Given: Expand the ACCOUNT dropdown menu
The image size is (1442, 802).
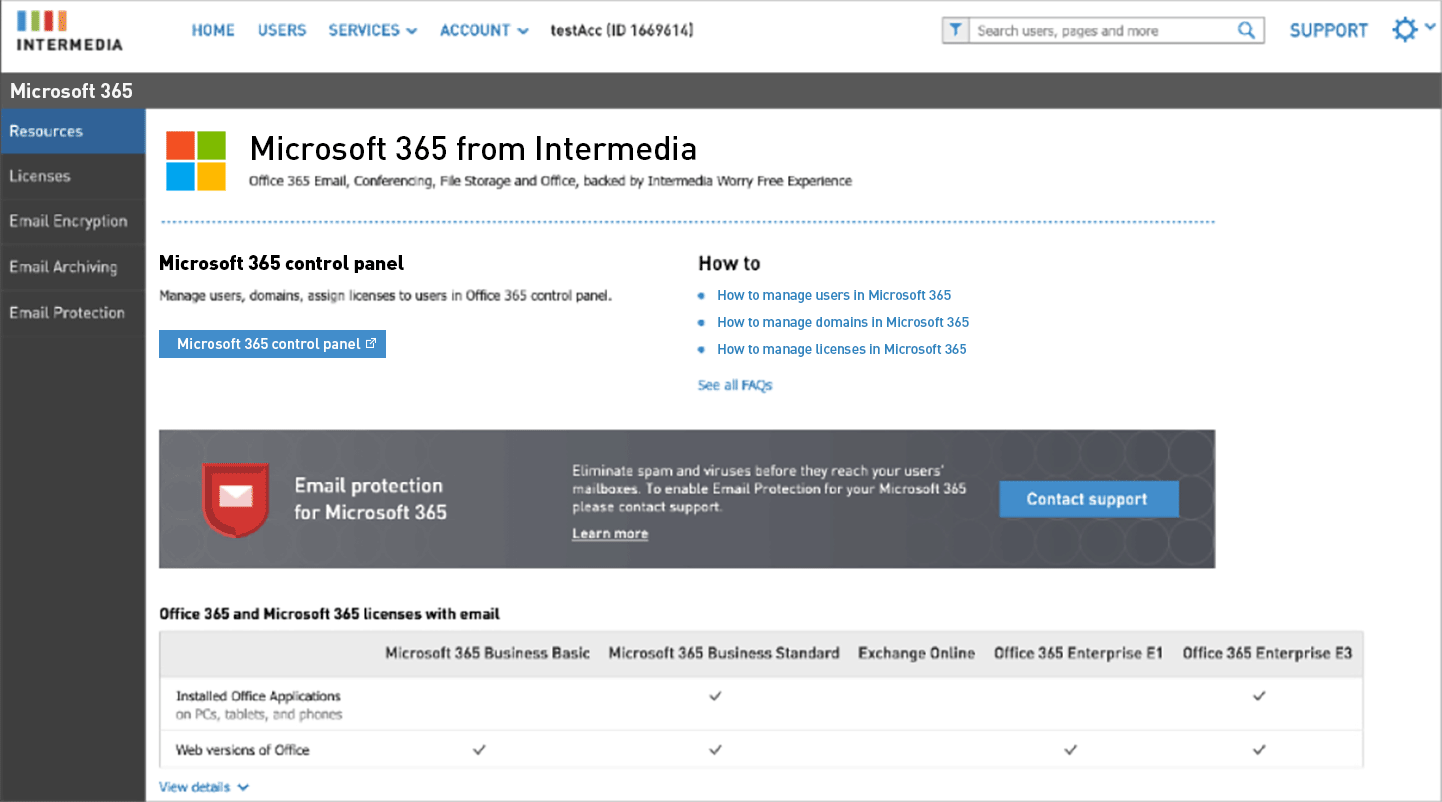Looking at the screenshot, I should pyautogui.click(x=484, y=30).
